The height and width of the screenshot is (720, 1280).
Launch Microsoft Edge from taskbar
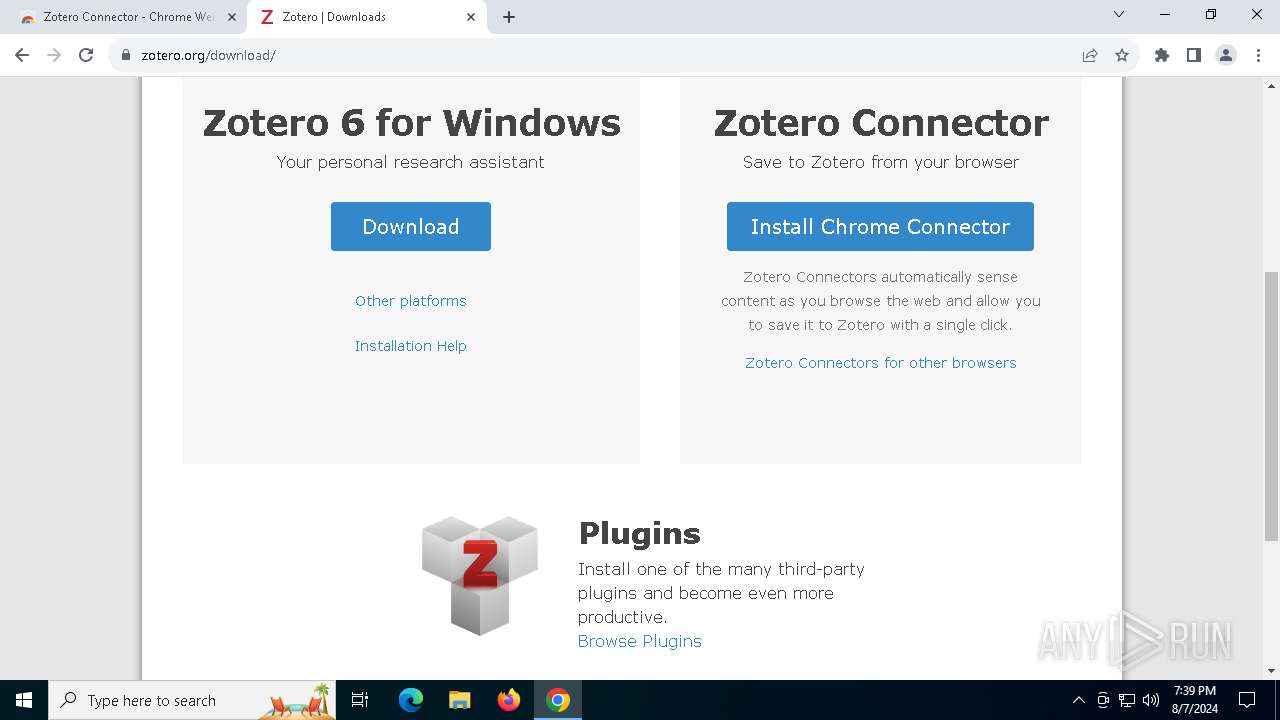point(411,700)
